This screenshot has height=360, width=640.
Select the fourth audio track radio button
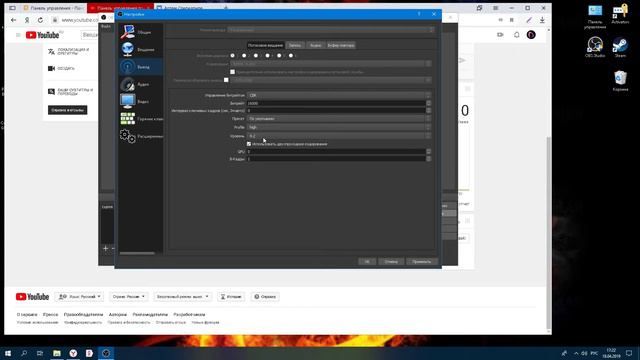[267, 56]
